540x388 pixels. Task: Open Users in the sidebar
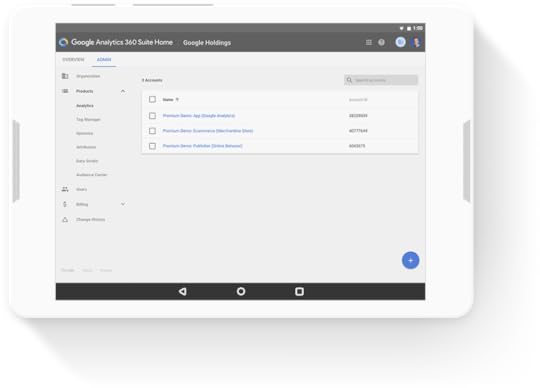click(x=81, y=189)
